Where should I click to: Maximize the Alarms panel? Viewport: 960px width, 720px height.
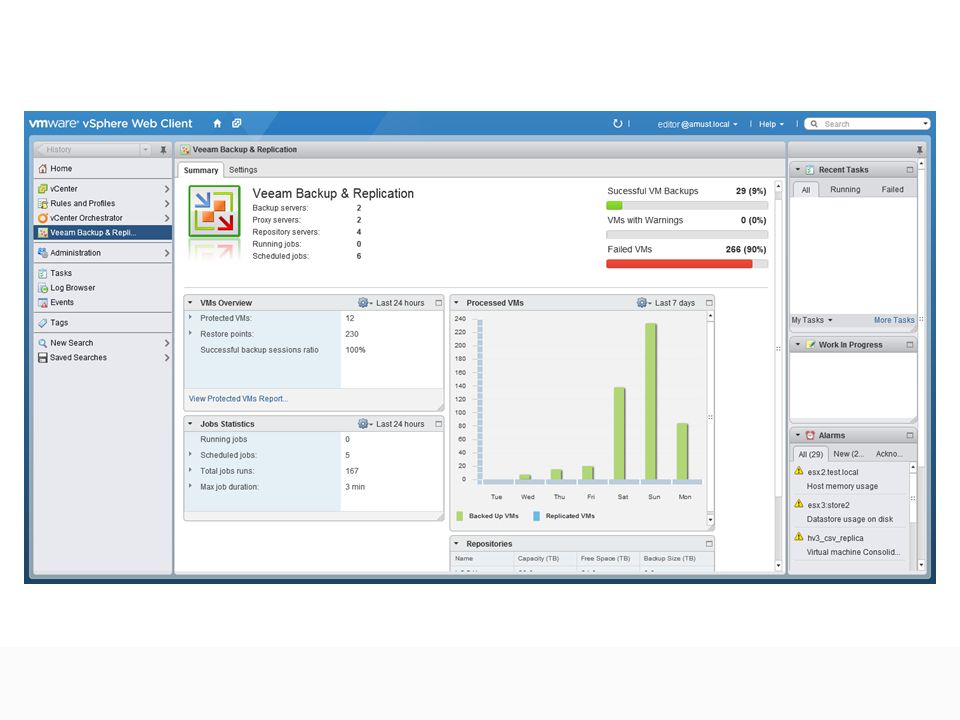point(910,435)
